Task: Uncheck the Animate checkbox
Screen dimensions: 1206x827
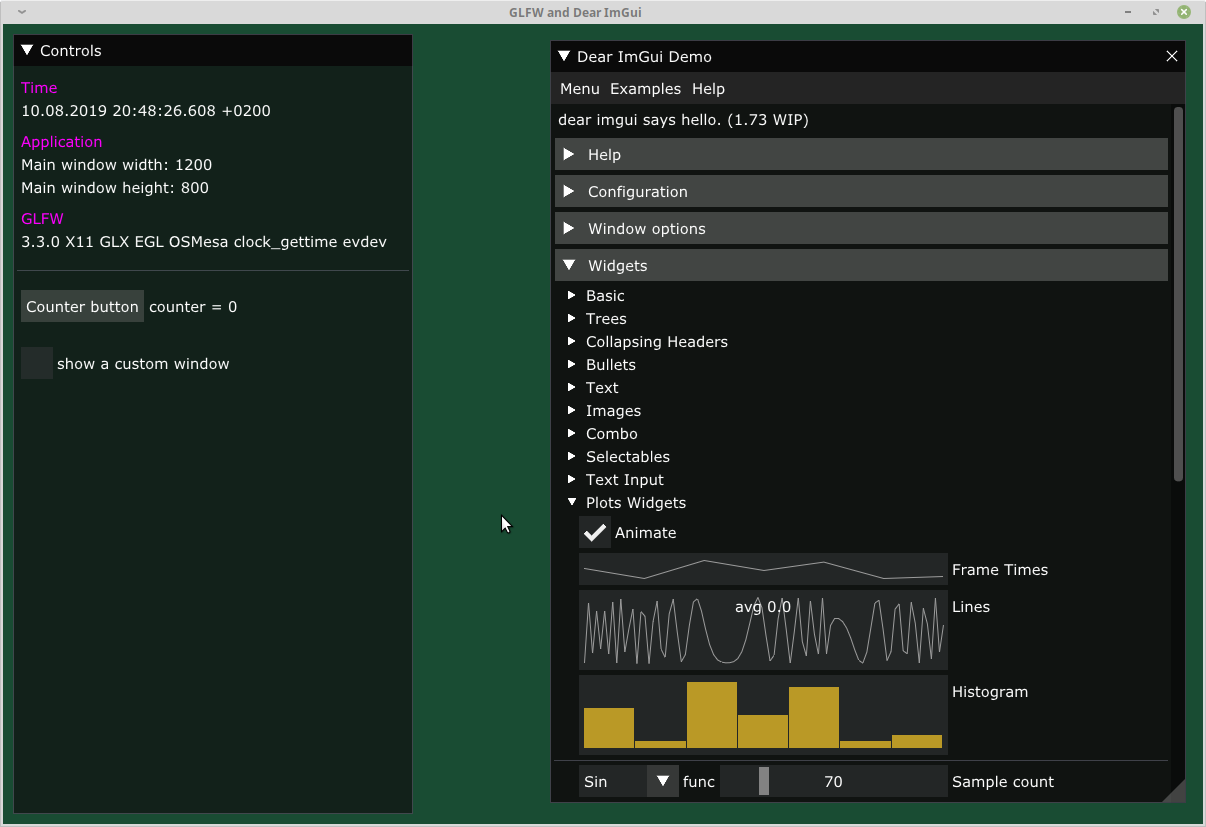Action: click(595, 532)
